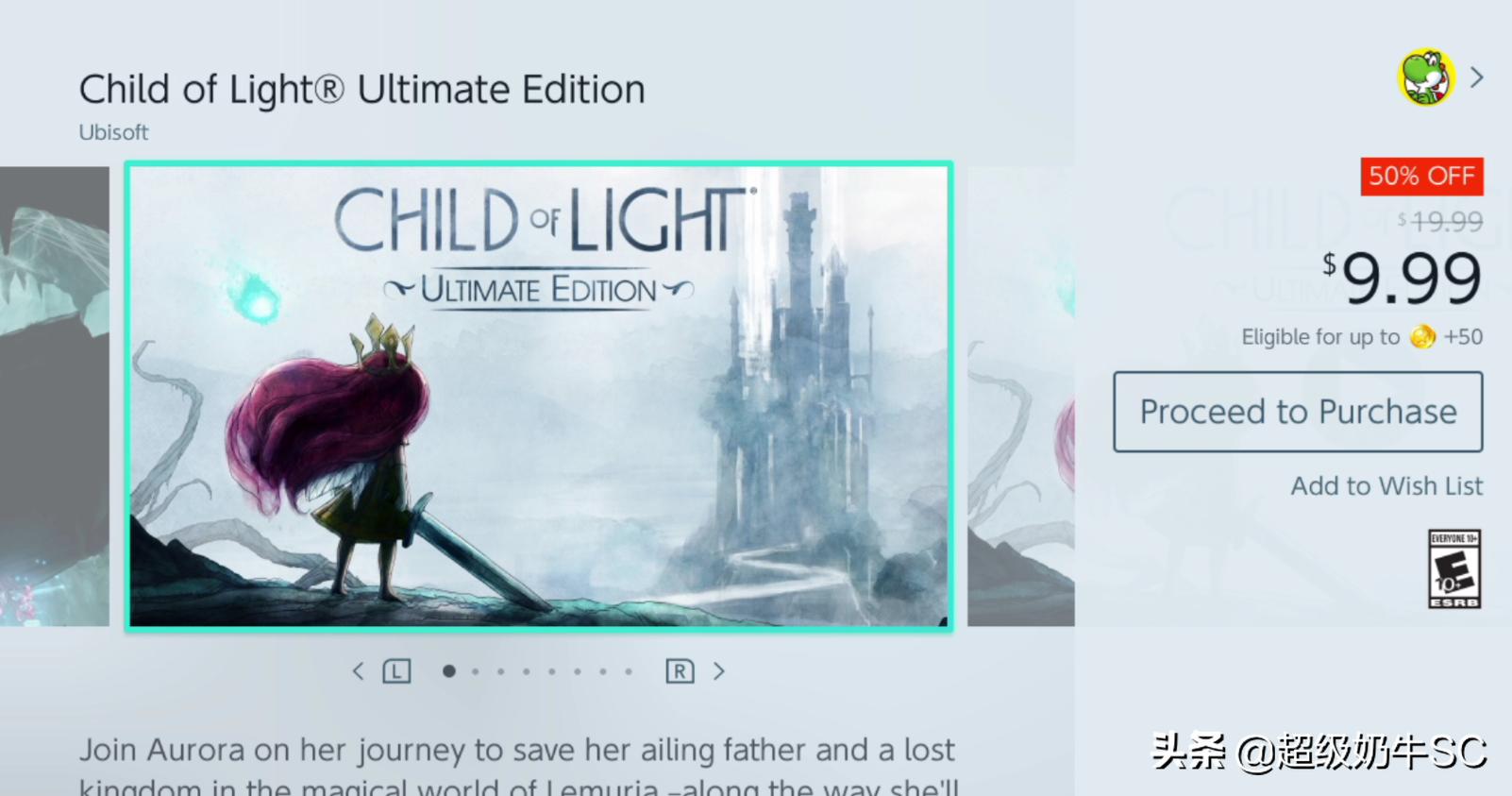The image size is (1512, 796).
Task: Jump to the second pagination dot
Action: tap(476, 671)
